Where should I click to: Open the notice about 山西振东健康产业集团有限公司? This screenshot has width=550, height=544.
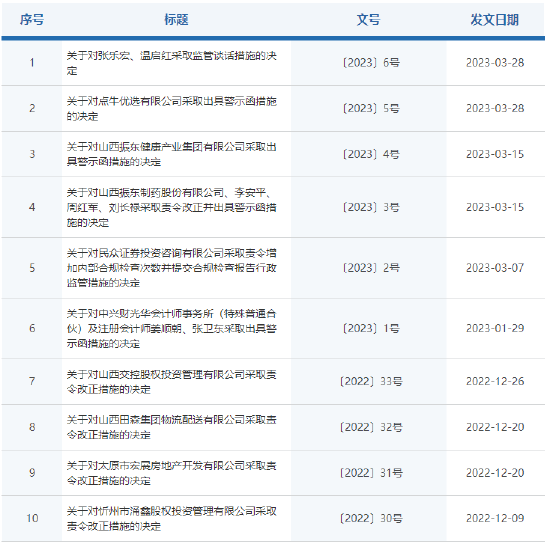(x=172, y=154)
